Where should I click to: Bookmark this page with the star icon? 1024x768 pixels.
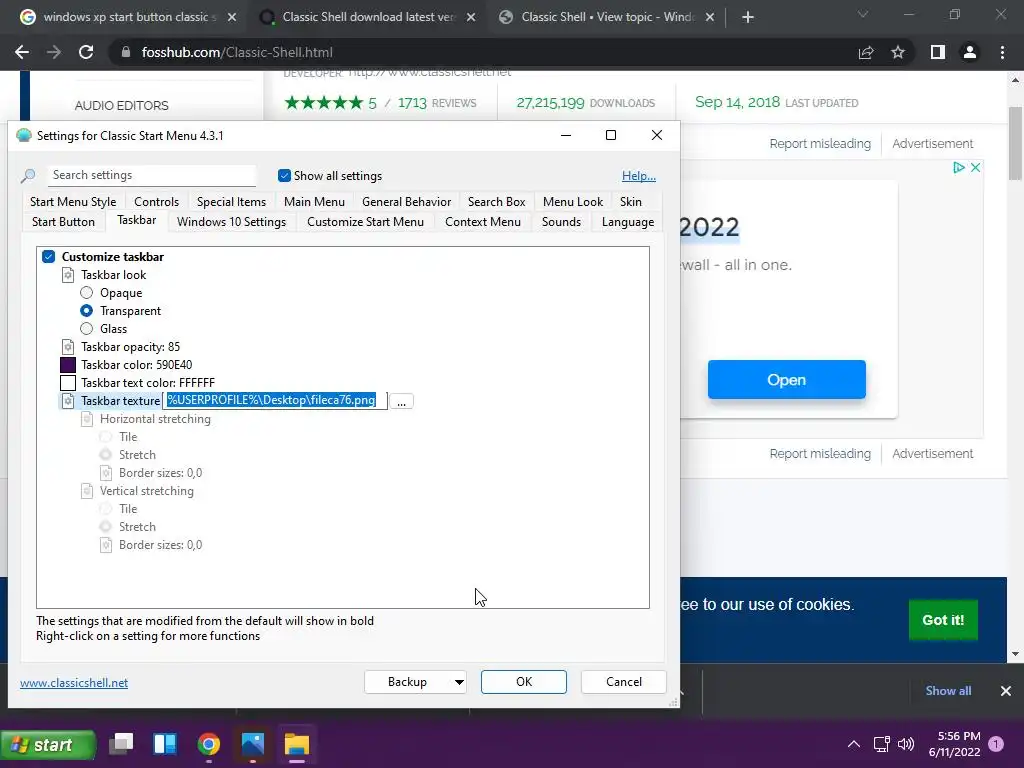(898, 52)
